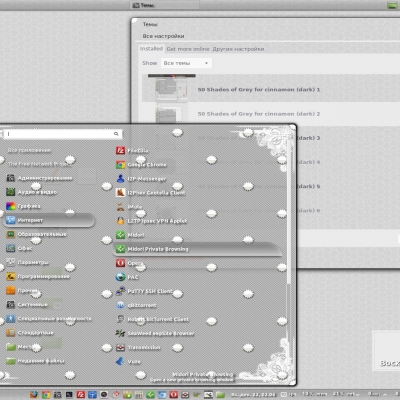Select the Образовательные category
The image size is (400, 400).
[x=36, y=234]
